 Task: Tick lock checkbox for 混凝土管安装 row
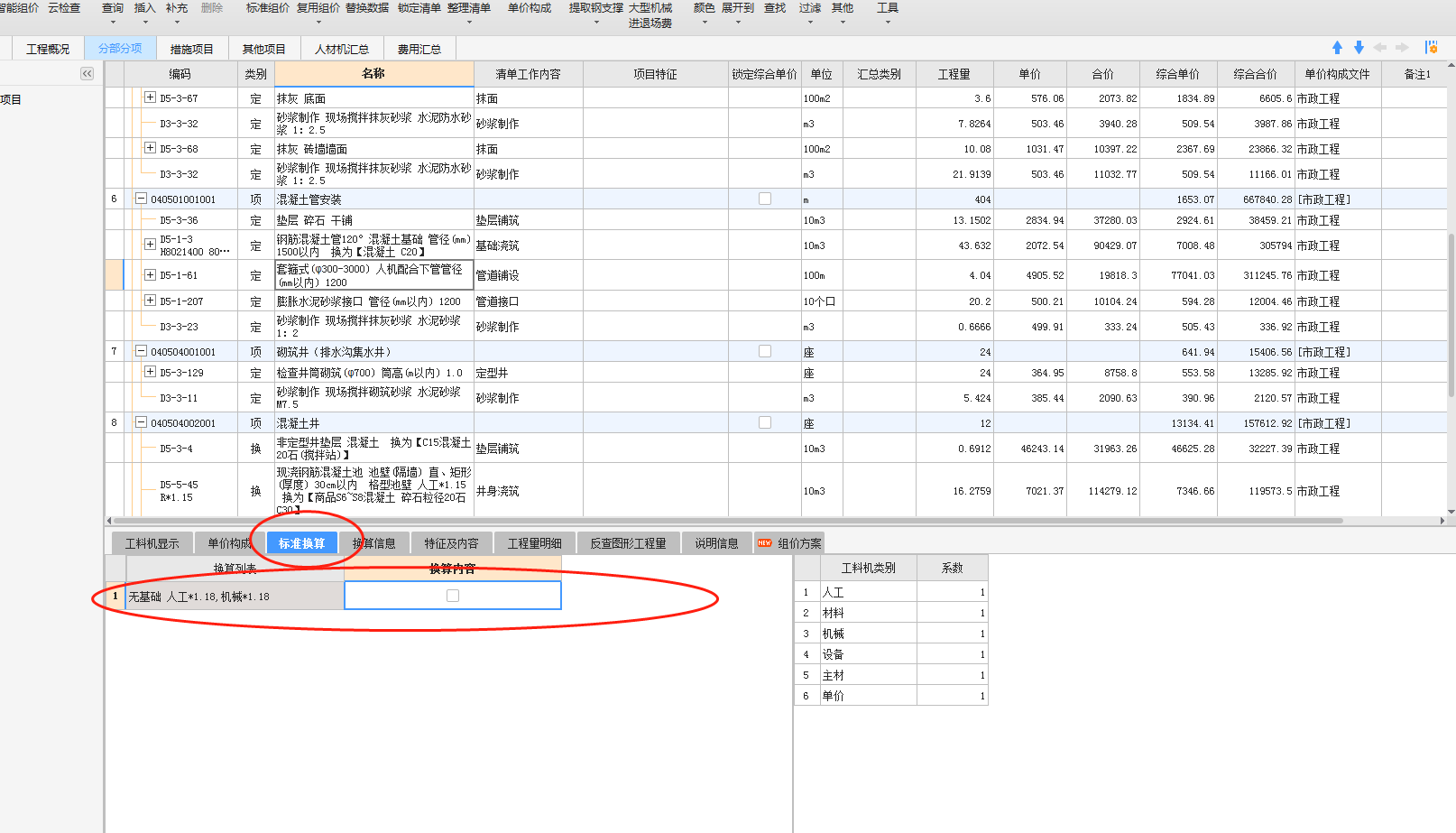click(765, 199)
